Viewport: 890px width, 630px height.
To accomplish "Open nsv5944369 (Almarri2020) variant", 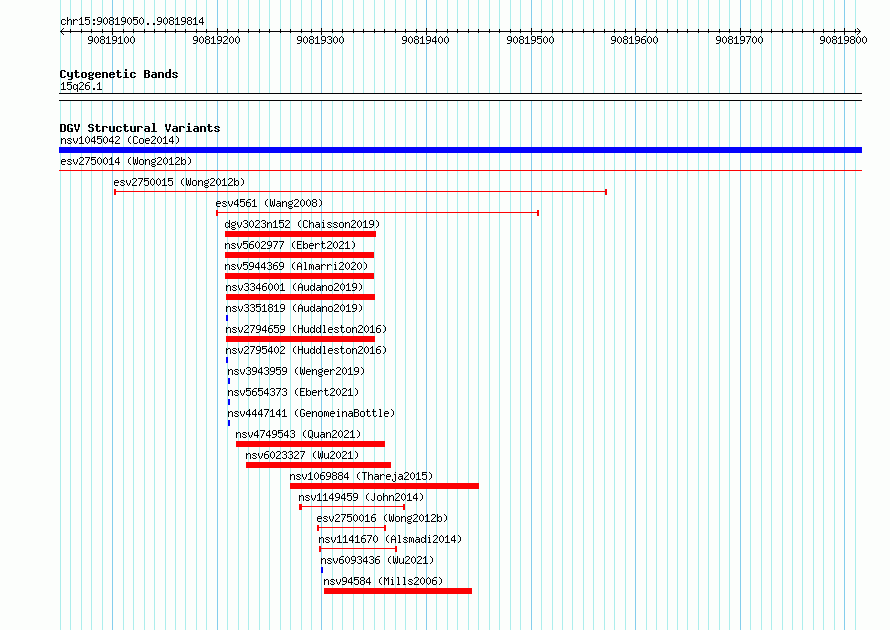I will (296, 266).
